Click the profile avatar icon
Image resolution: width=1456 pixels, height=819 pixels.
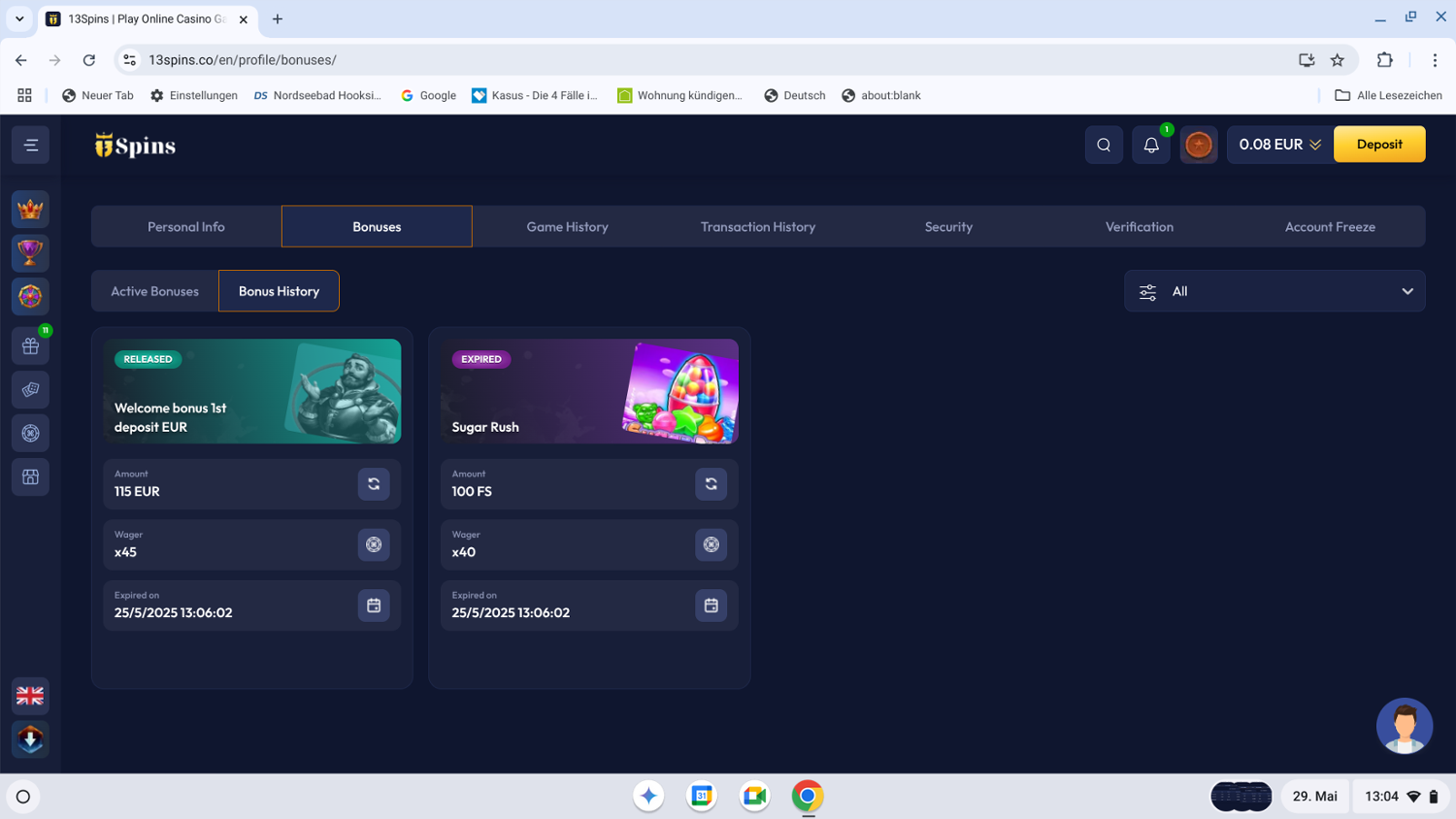(1199, 145)
